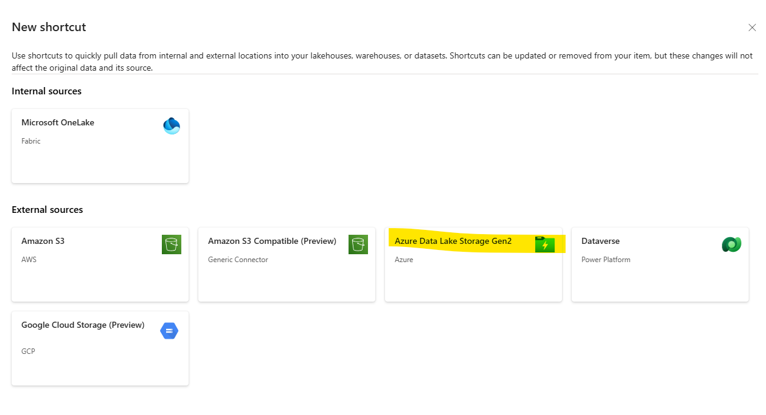Click the AWS subtitle text
The height and width of the screenshot is (415, 766).
pos(29,260)
